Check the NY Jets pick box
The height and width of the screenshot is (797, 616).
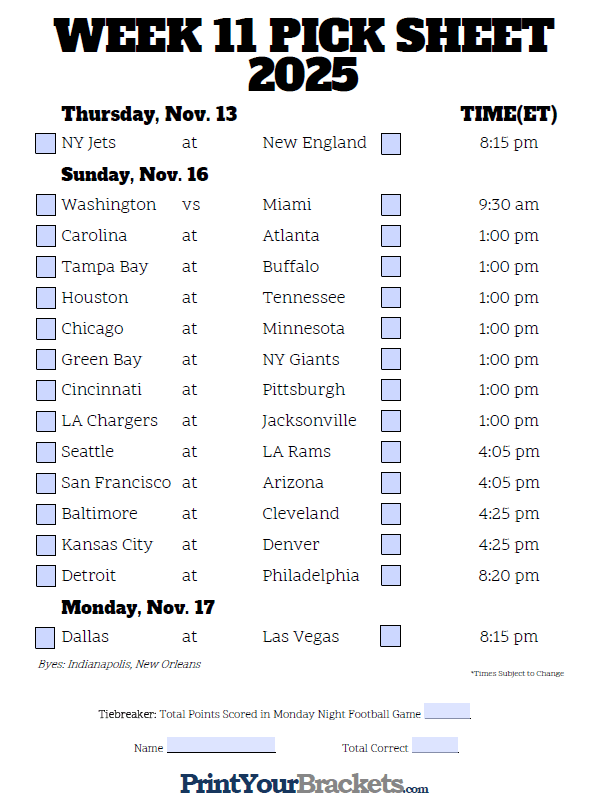[45, 143]
